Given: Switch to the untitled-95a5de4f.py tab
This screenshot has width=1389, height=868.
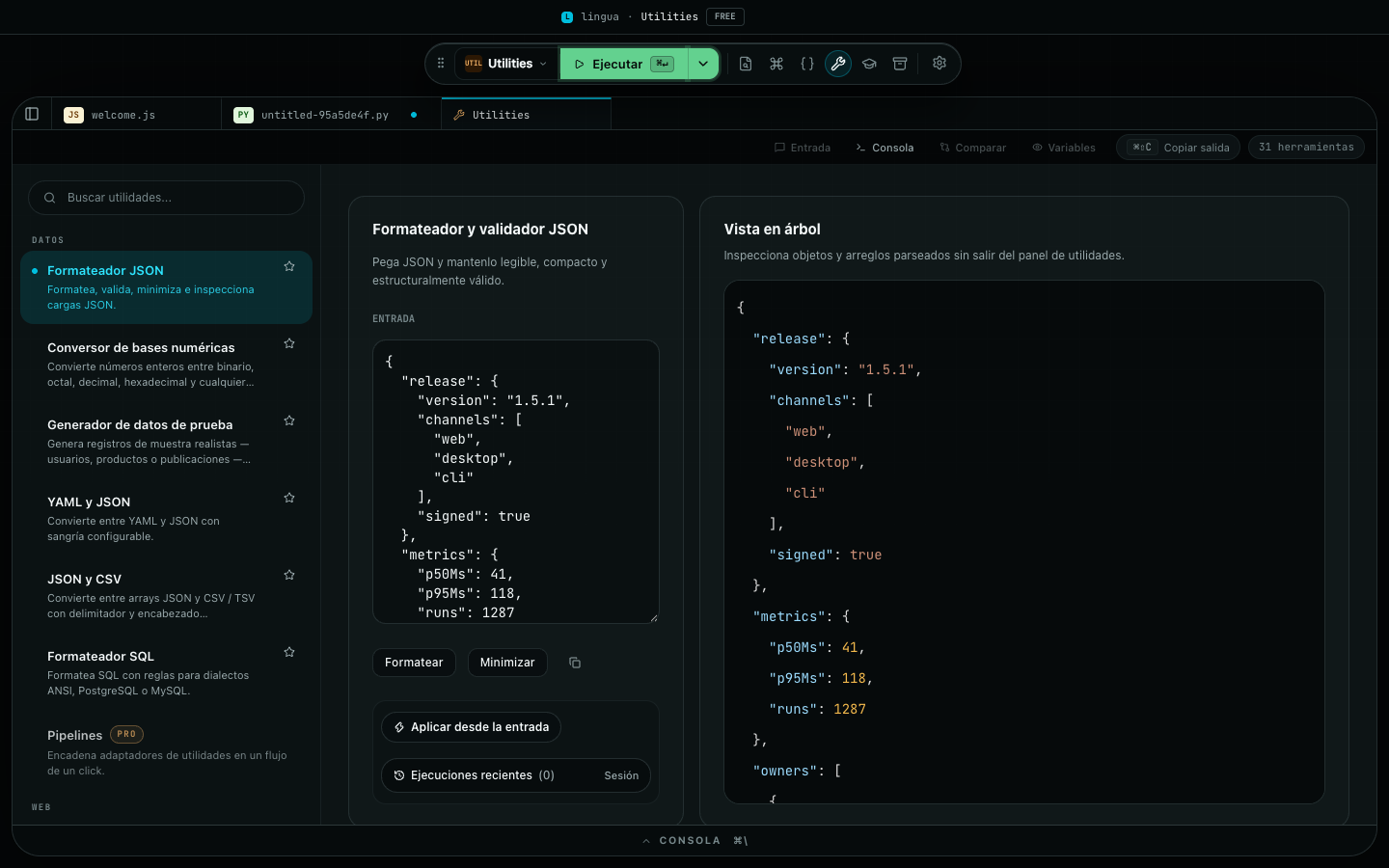Looking at the screenshot, I should [x=331, y=115].
